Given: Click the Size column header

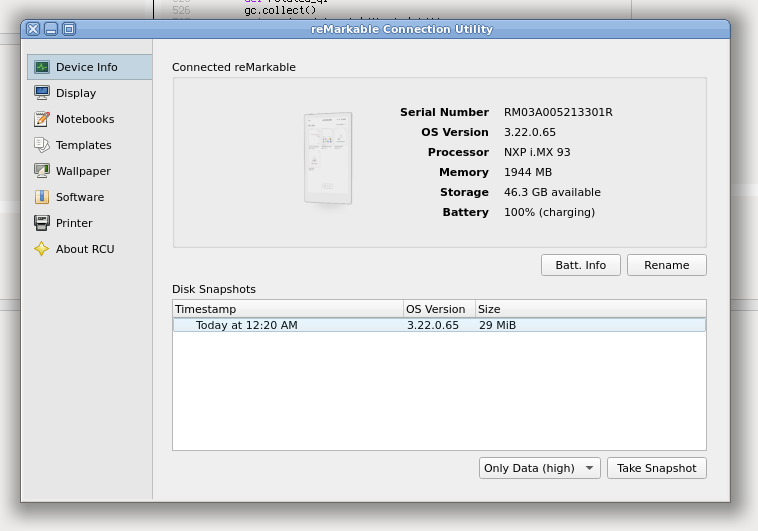Looking at the screenshot, I should pyautogui.click(x=591, y=309).
